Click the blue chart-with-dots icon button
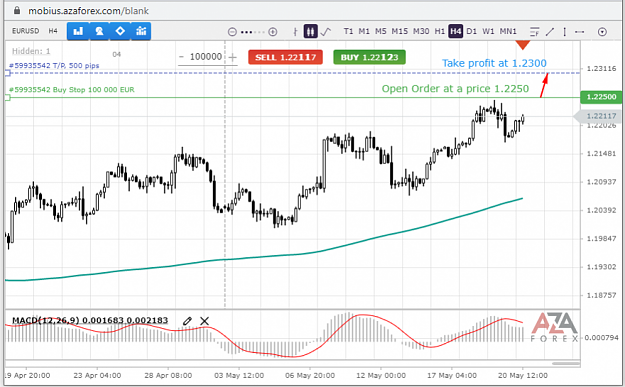This screenshot has width=625, height=387. (x=141, y=31)
